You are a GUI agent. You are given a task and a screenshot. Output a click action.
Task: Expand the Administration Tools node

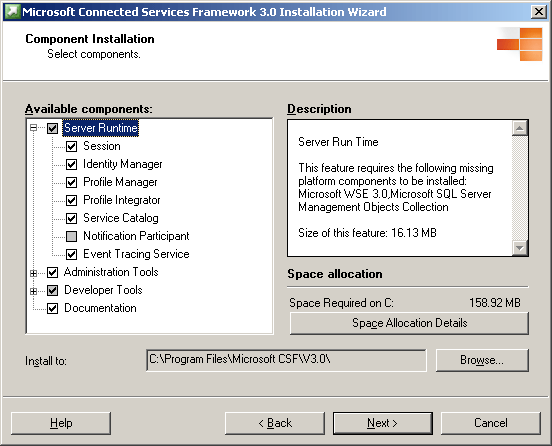tap(33, 273)
